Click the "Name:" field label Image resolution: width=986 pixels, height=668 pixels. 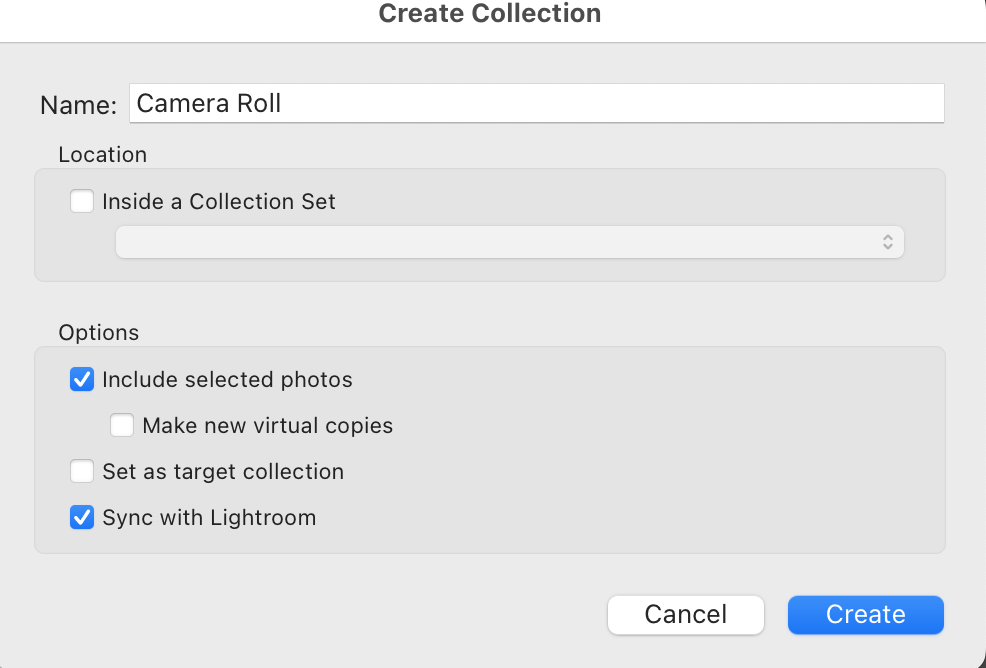[78, 105]
